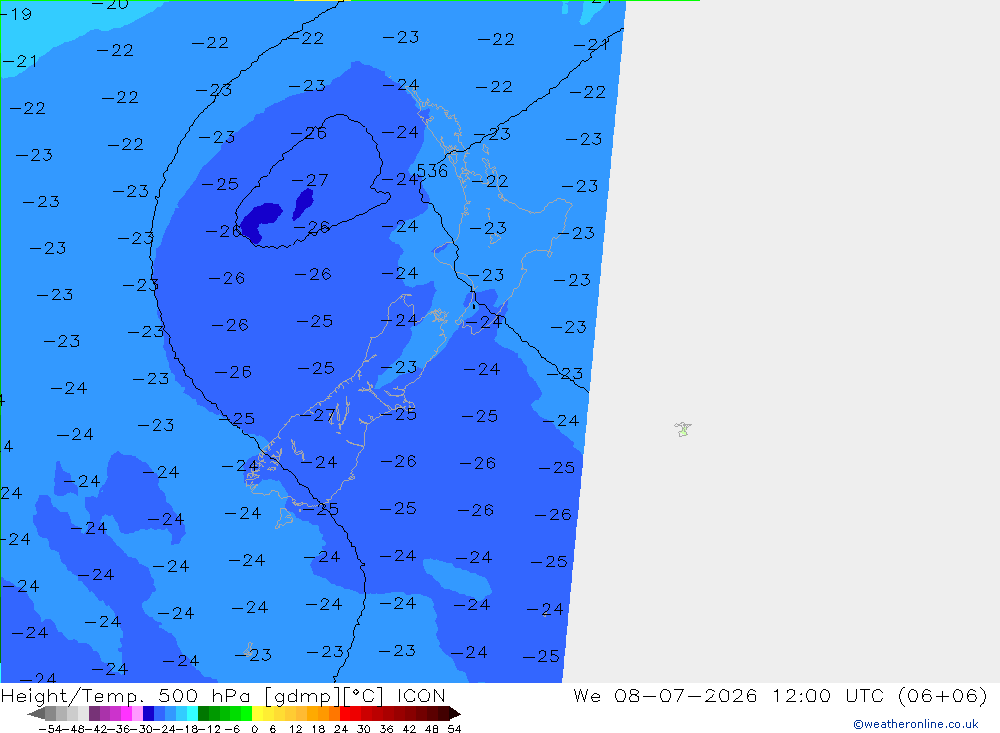Viewport: 1000px width, 733px height.
Task: Click the ICON model name in the title
Action: coord(421,695)
